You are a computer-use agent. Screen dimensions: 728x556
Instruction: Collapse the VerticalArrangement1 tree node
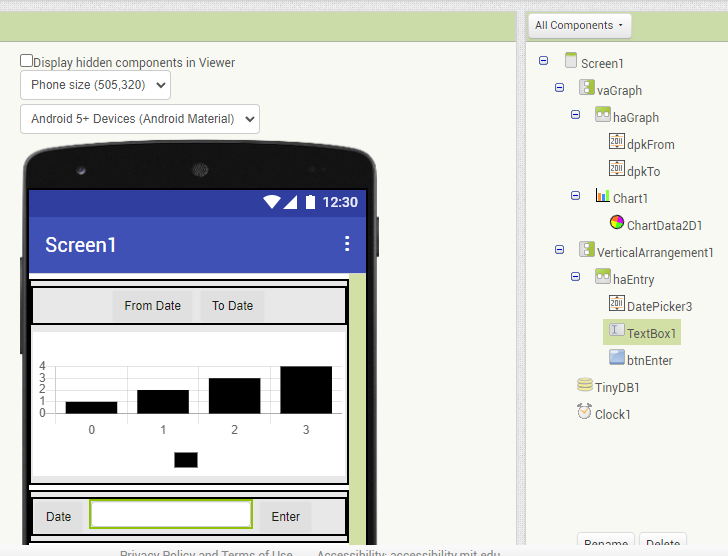pyautogui.click(x=560, y=251)
